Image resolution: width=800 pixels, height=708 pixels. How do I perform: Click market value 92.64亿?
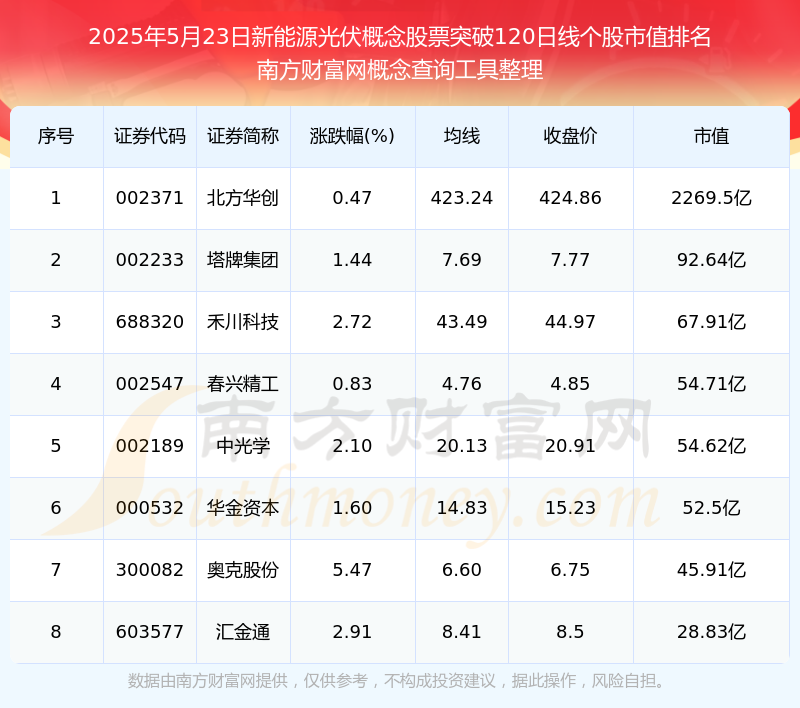(711, 260)
